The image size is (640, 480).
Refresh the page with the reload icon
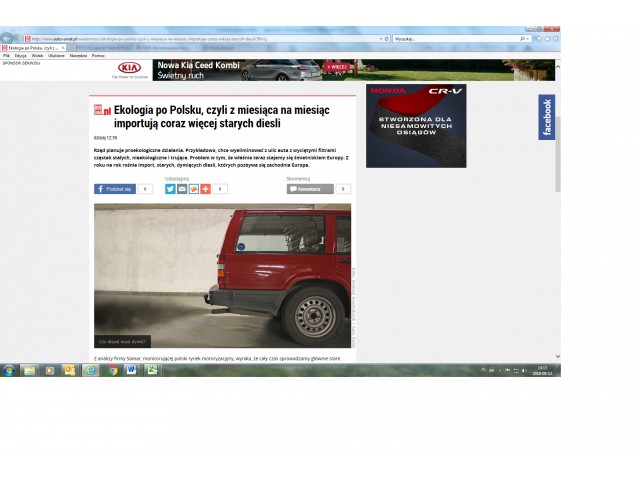click(x=386, y=38)
